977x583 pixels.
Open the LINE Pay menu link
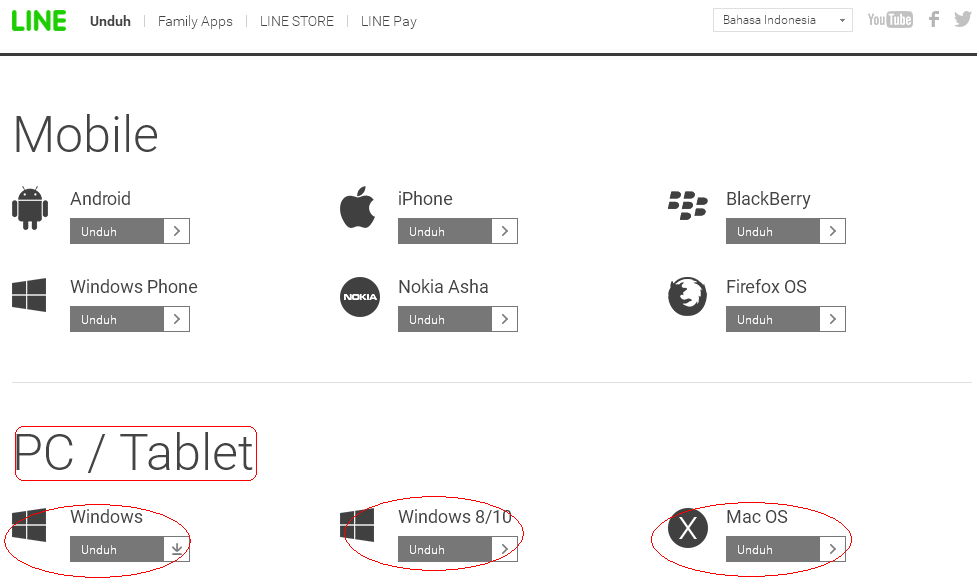(388, 21)
